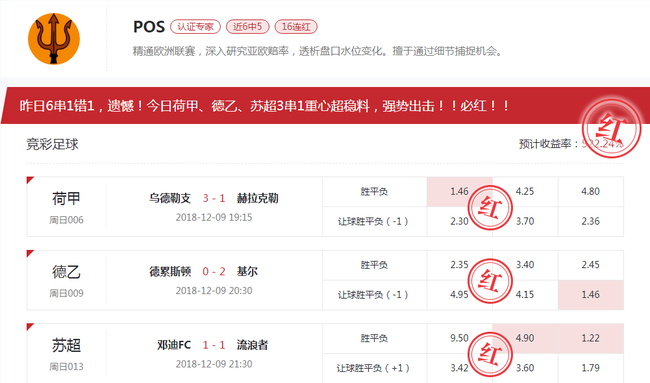
Task: Click the 周日009 match number
Action: [66, 293]
